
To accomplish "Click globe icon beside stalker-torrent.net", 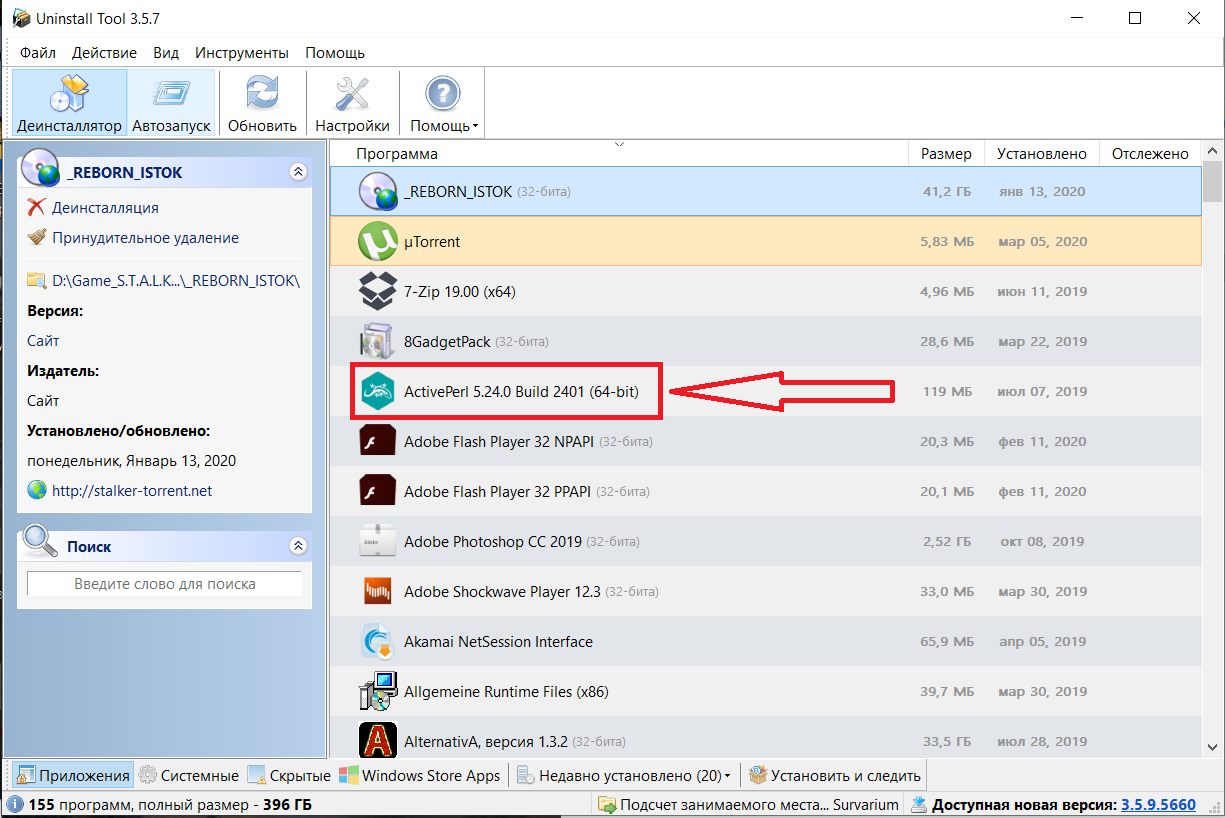I will click(x=37, y=490).
